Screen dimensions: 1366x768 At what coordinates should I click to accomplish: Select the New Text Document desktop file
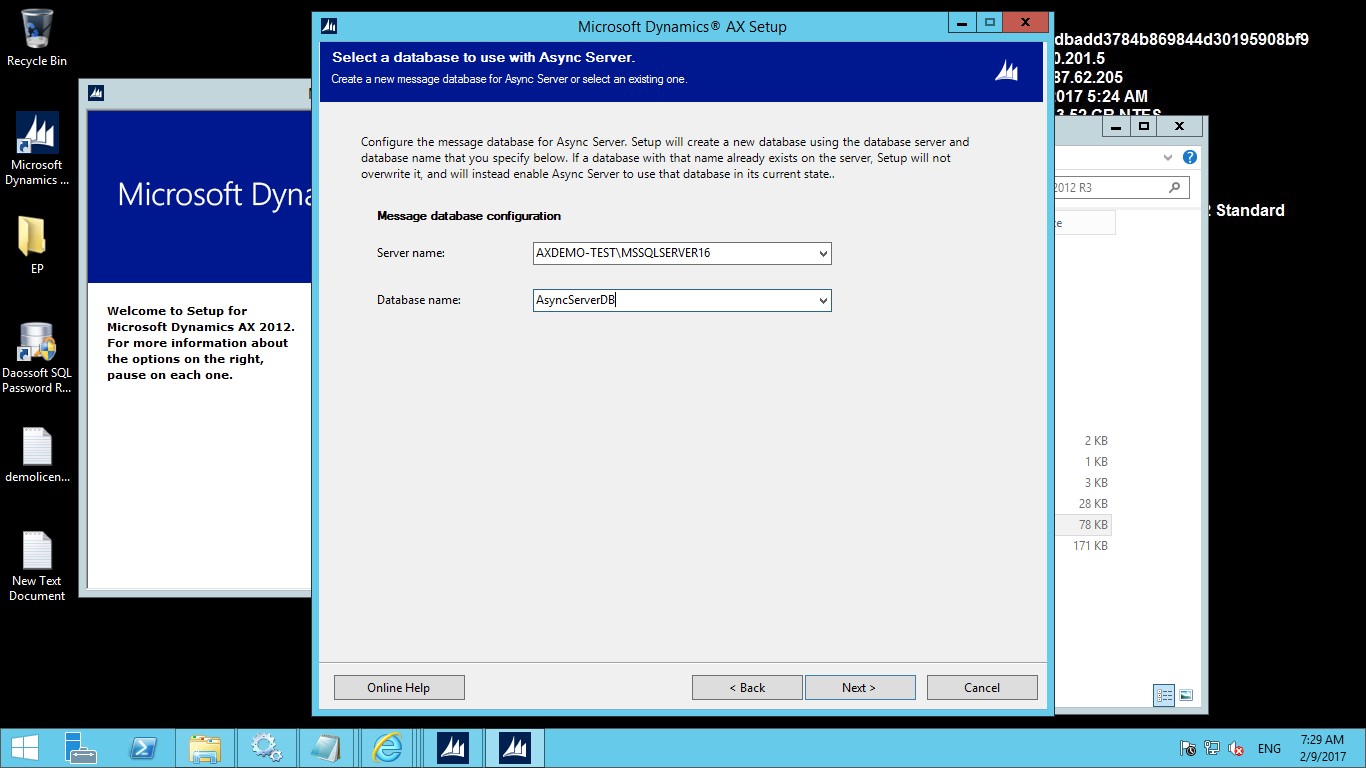[37, 566]
